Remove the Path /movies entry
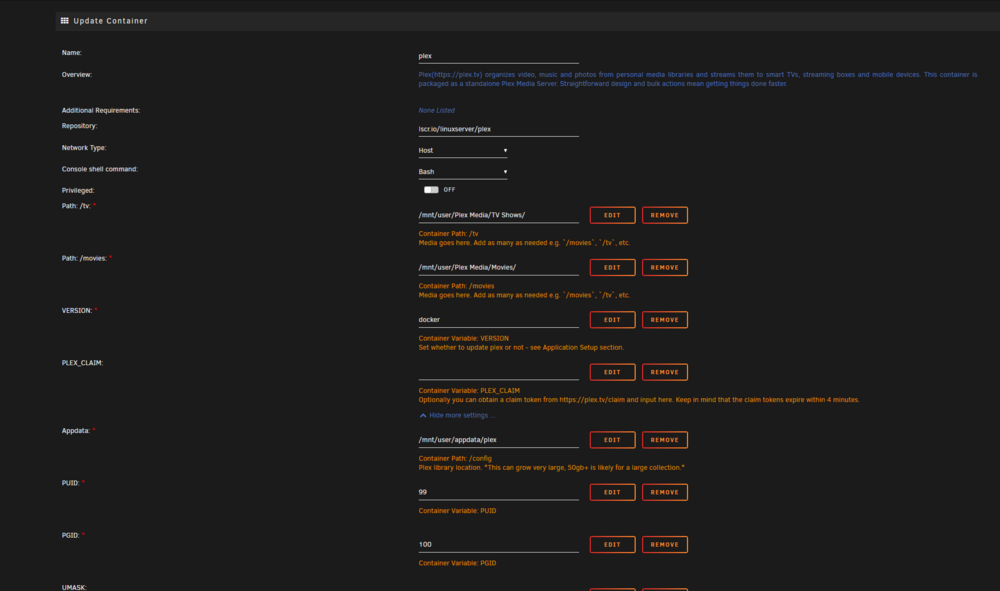1000x591 pixels. [665, 267]
